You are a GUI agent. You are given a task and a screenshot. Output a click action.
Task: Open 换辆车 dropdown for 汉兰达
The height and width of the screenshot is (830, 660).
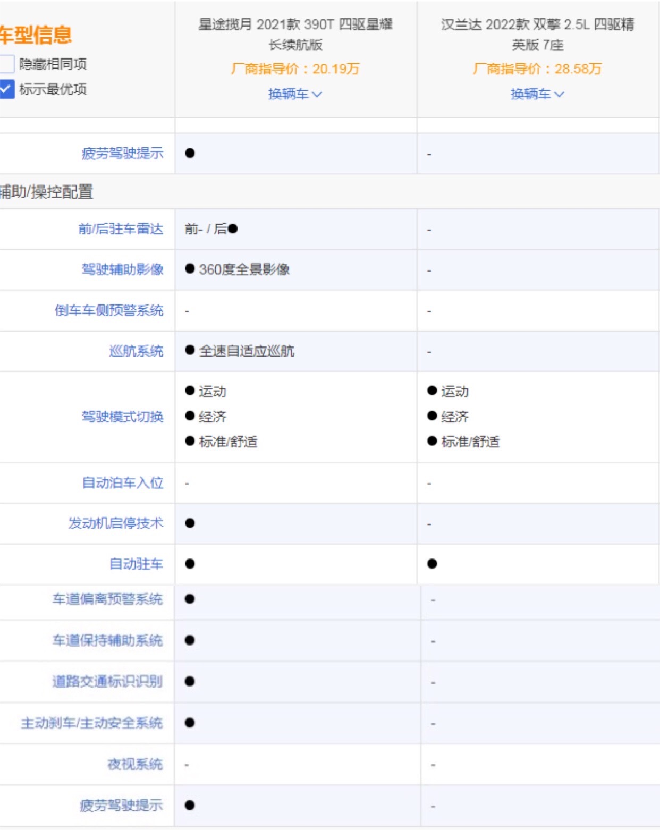point(537,94)
